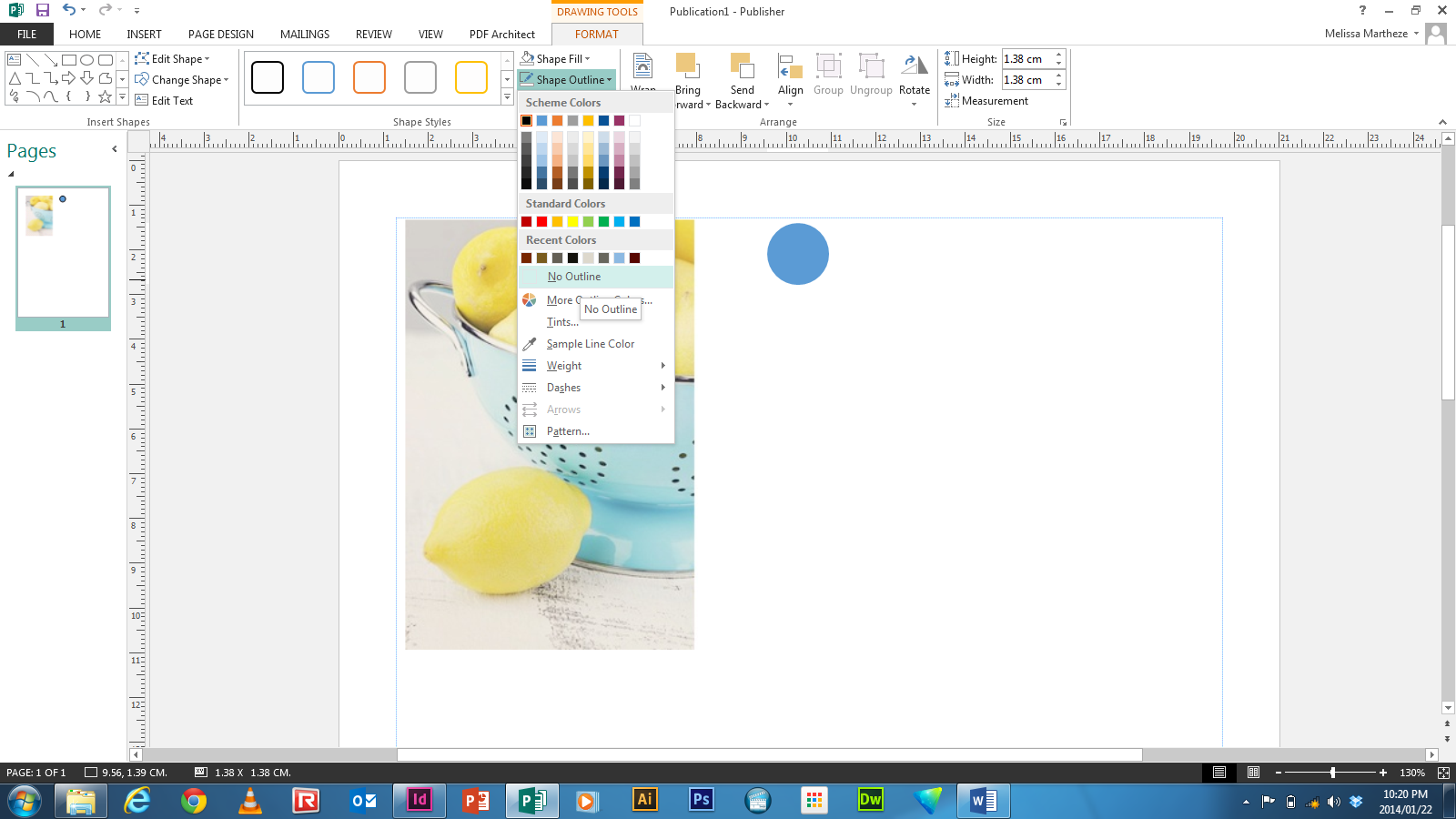Open Photoshop from the taskbar
Image resolution: width=1456 pixels, height=819 pixels.
700,802
